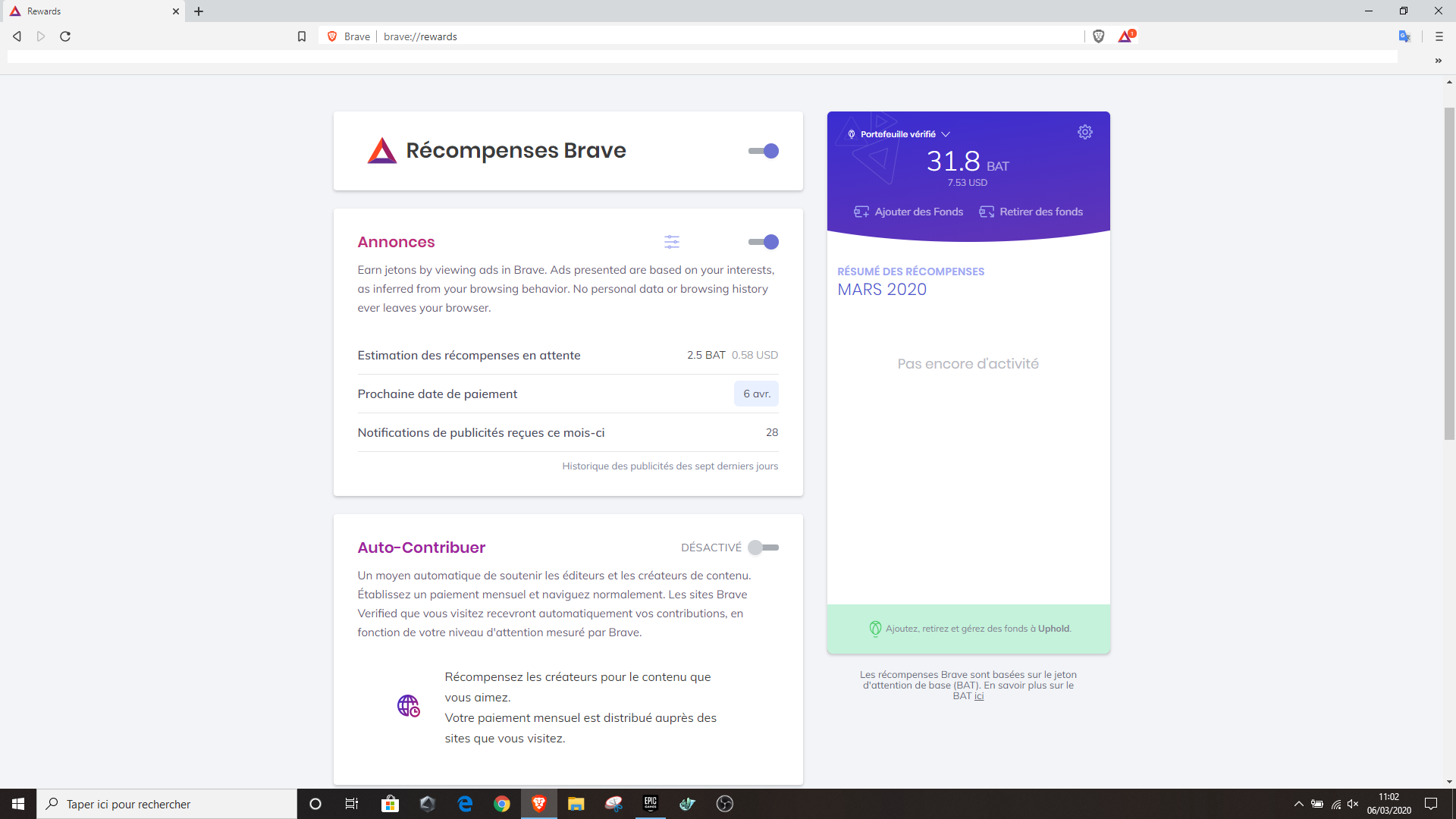Enable the Auto-Contribuer toggle

764,548
